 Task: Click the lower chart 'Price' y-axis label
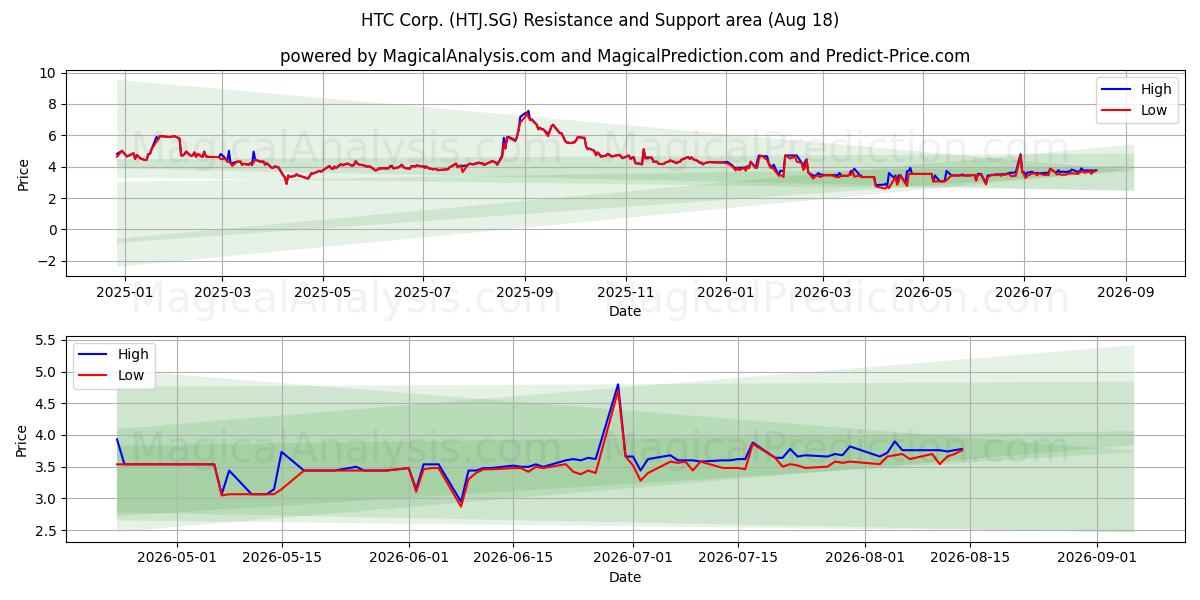[x=23, y=440]
